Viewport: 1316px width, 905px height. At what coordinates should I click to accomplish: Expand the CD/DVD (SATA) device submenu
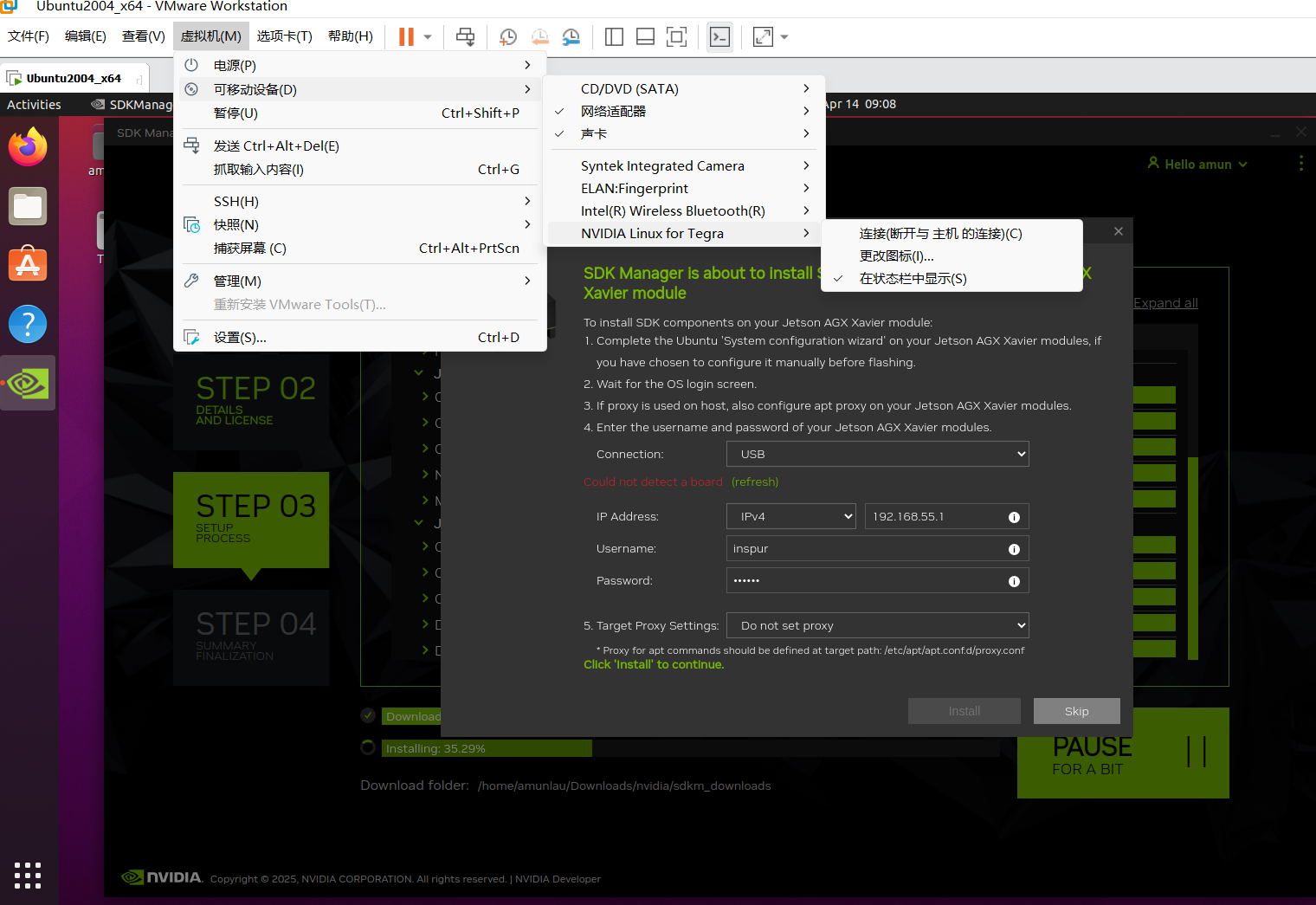(x=684, y=89)
